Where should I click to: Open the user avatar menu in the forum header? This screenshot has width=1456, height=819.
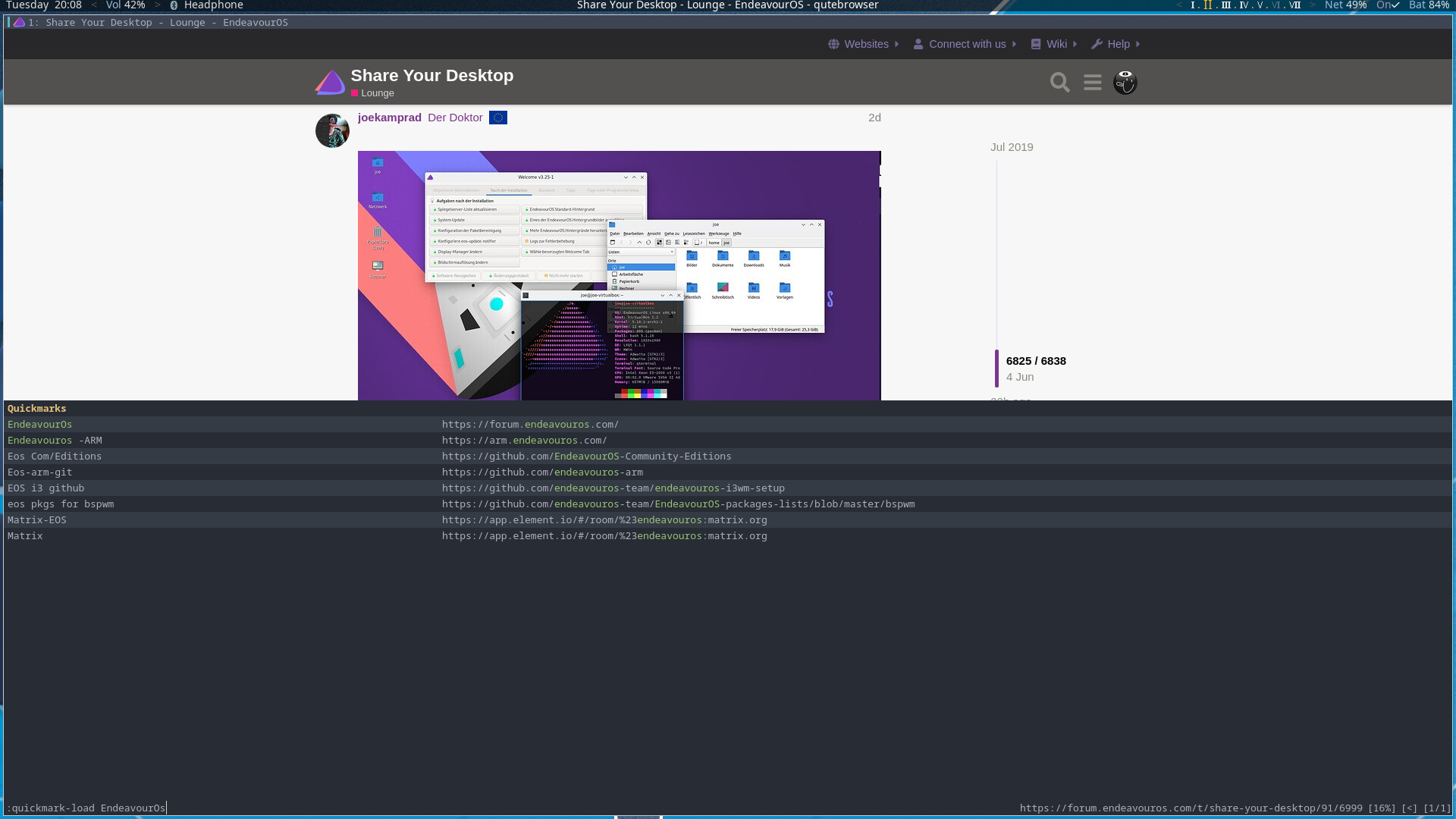click(1125, 82)
